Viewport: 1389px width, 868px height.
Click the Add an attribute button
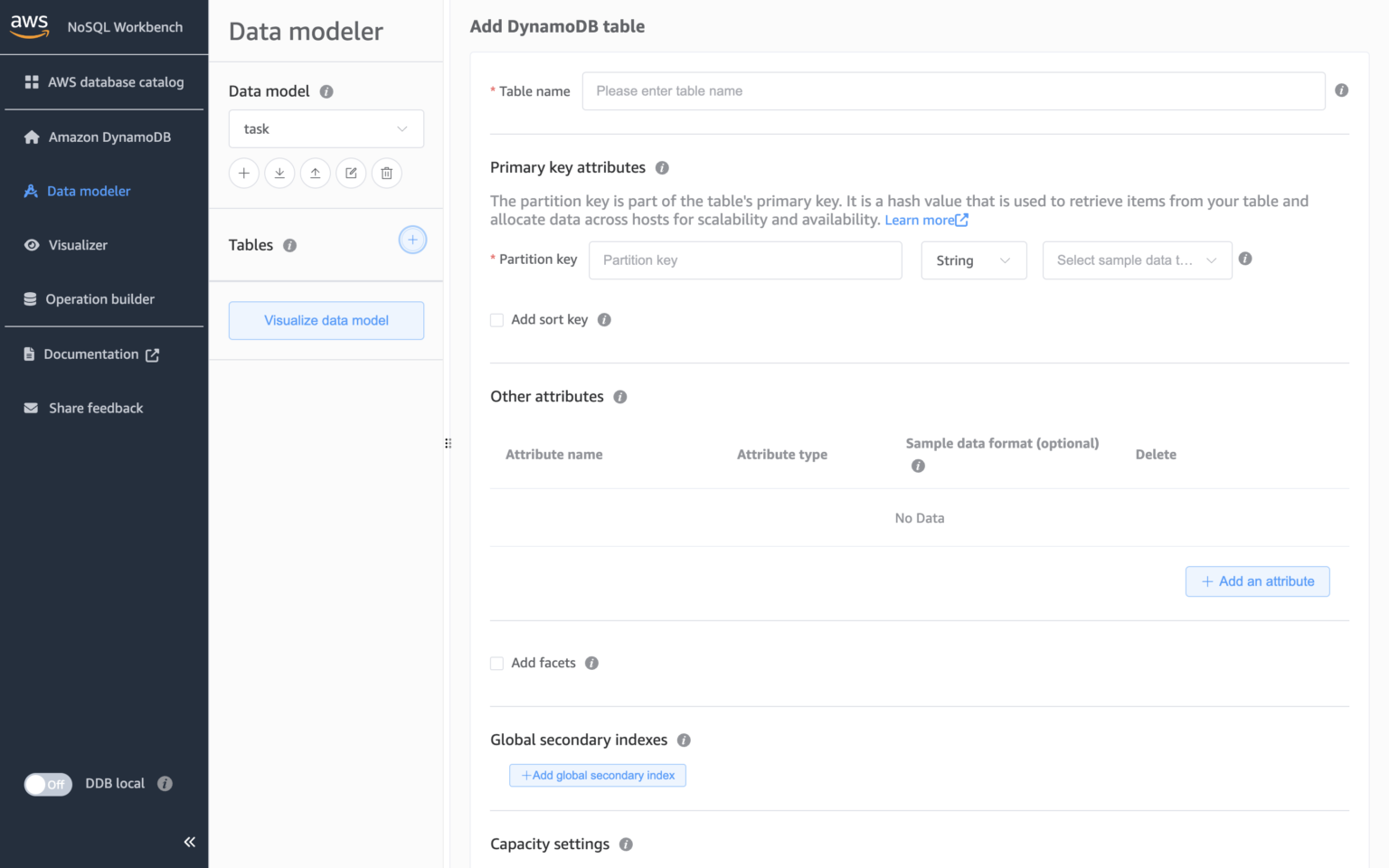tap(1257, 581)
